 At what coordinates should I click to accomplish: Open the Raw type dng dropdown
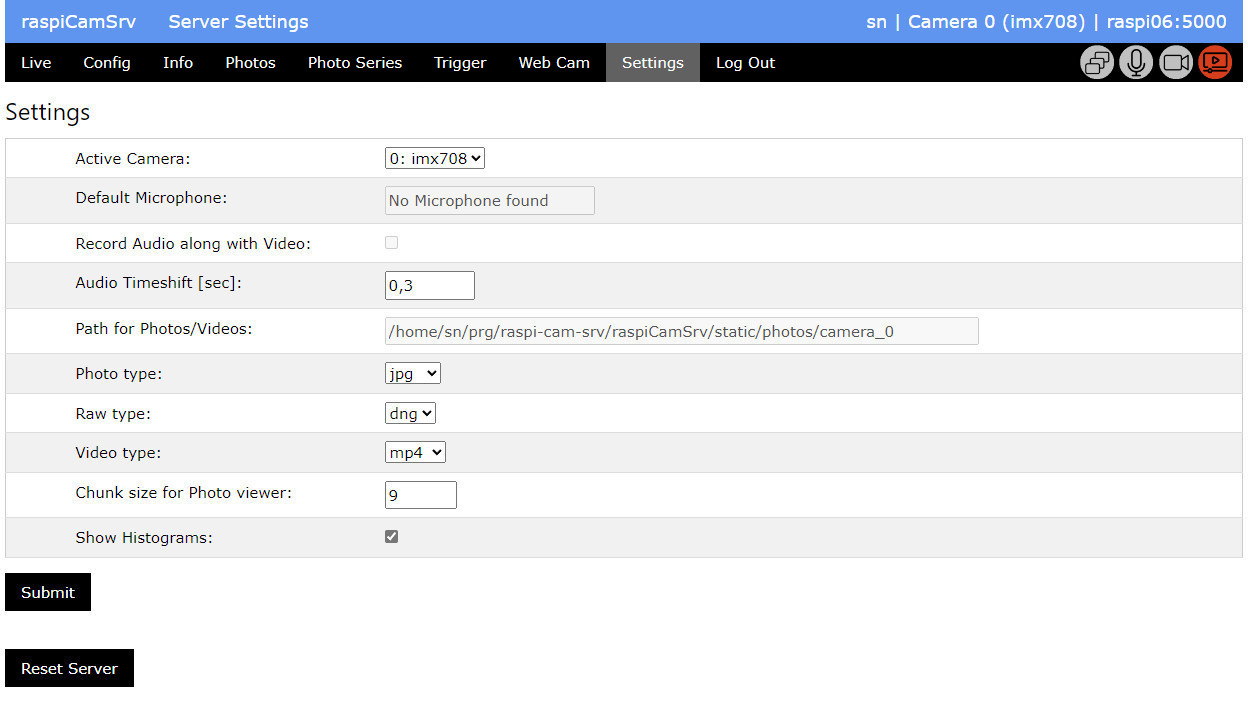click(410, 413)
